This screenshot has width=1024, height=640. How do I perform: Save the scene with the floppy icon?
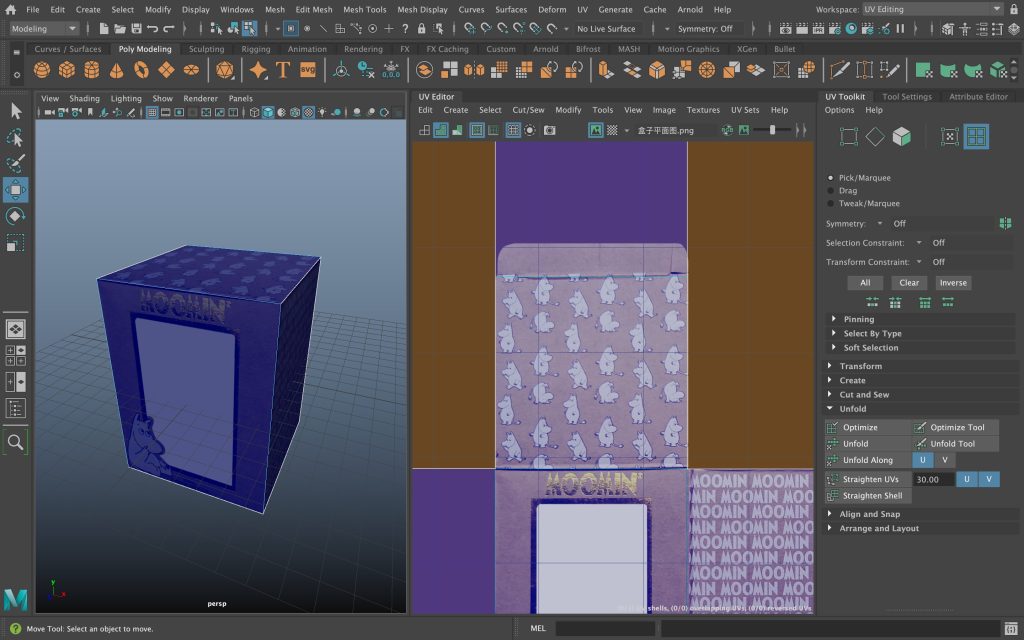click(136, 29)
